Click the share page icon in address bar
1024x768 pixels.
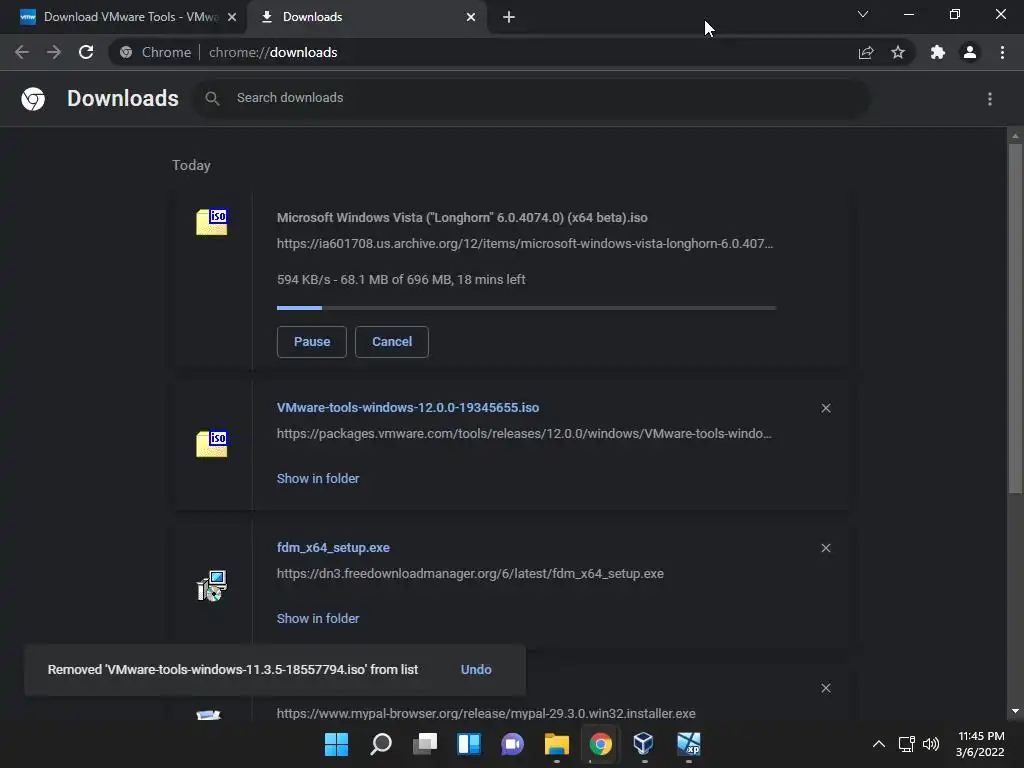(866, 52)
